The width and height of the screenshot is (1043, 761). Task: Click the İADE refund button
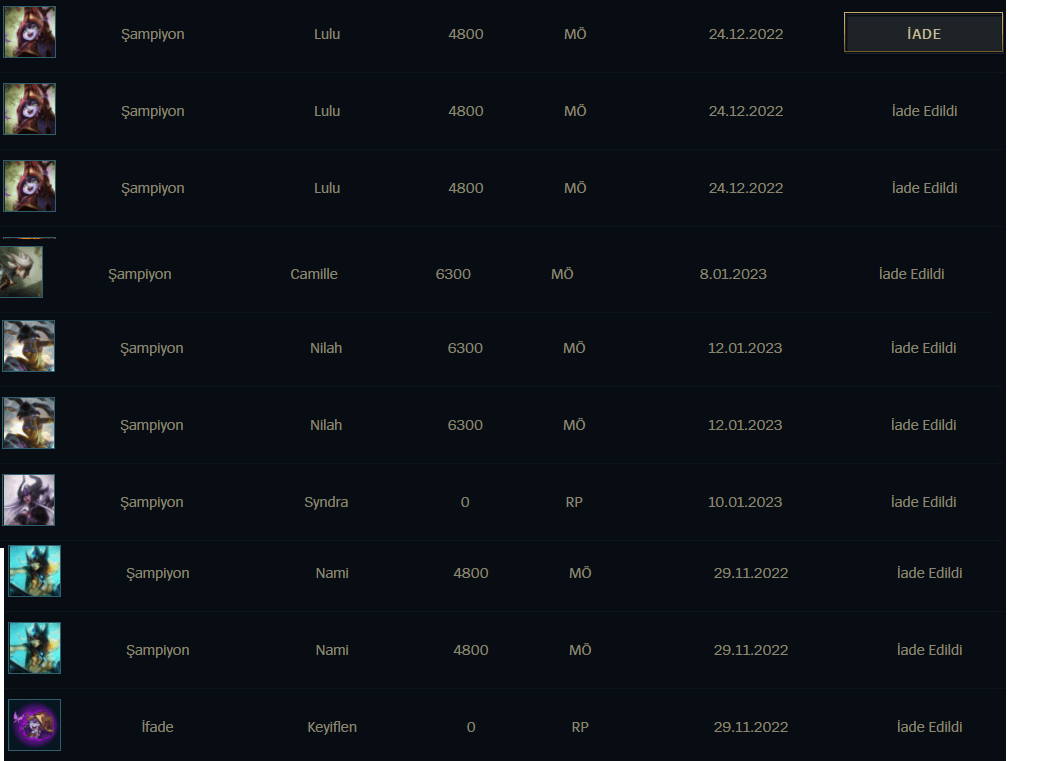(x=923, y=33)
